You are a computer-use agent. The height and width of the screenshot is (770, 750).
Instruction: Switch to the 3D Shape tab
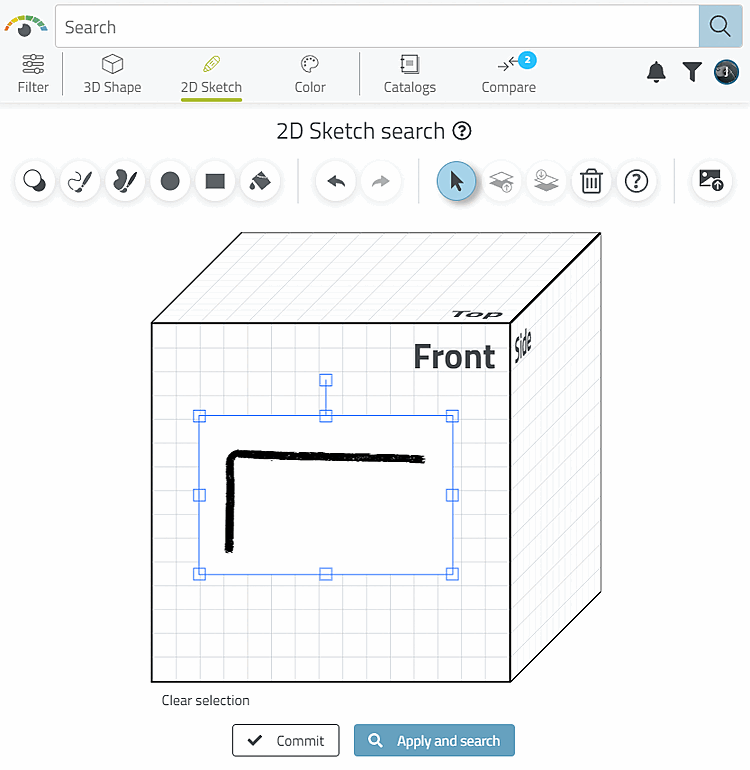coord(112,74)
